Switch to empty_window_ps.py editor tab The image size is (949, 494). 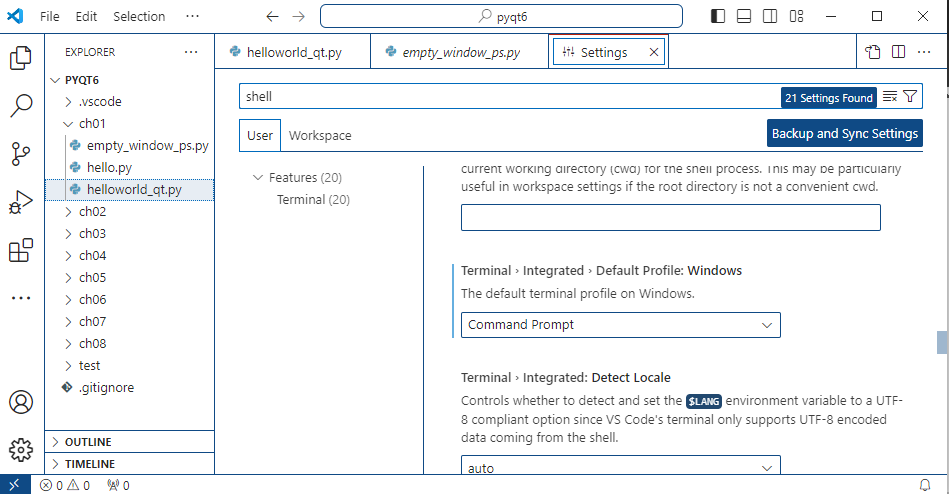(460, 52)
